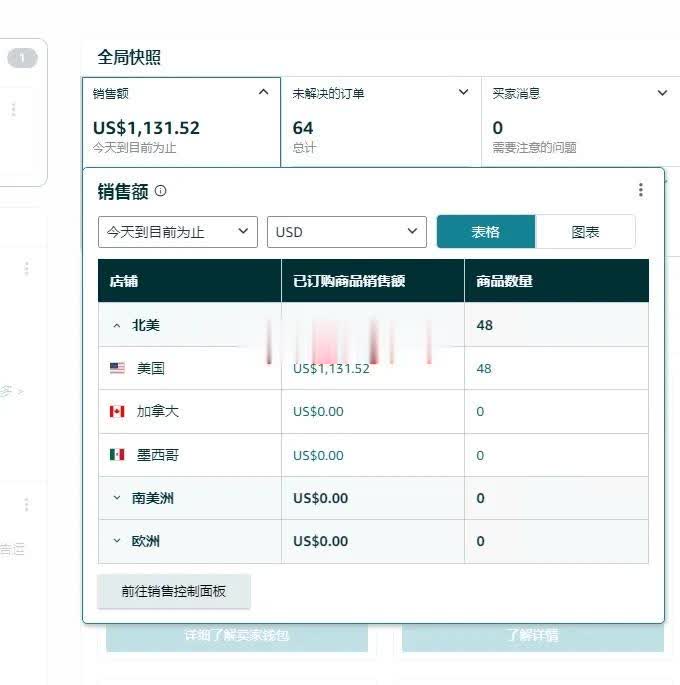This screenshot has width=680, height=685.
Task: Click the 南美洲 US$0.00 sales value
Action: pos(321,498)
